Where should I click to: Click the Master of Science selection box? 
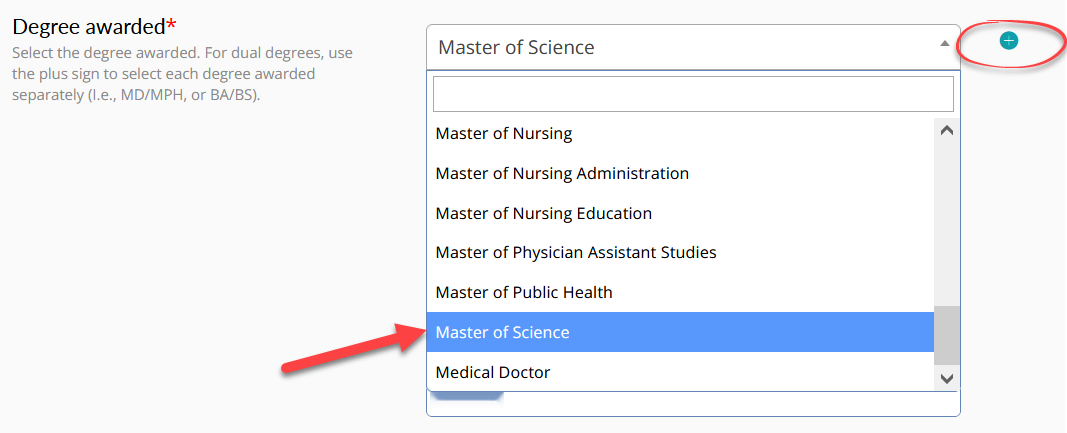pos(693,47)
